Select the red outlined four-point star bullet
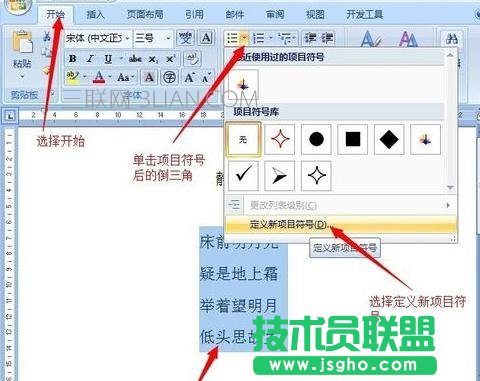Screen dimensions: 480x381 click(x=280, y=139)
